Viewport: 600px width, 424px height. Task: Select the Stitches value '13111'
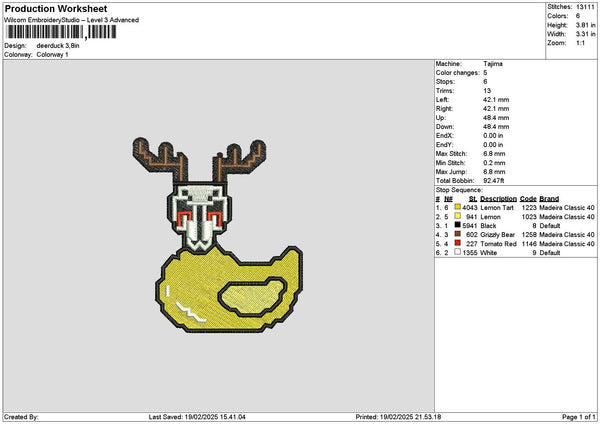585,7
